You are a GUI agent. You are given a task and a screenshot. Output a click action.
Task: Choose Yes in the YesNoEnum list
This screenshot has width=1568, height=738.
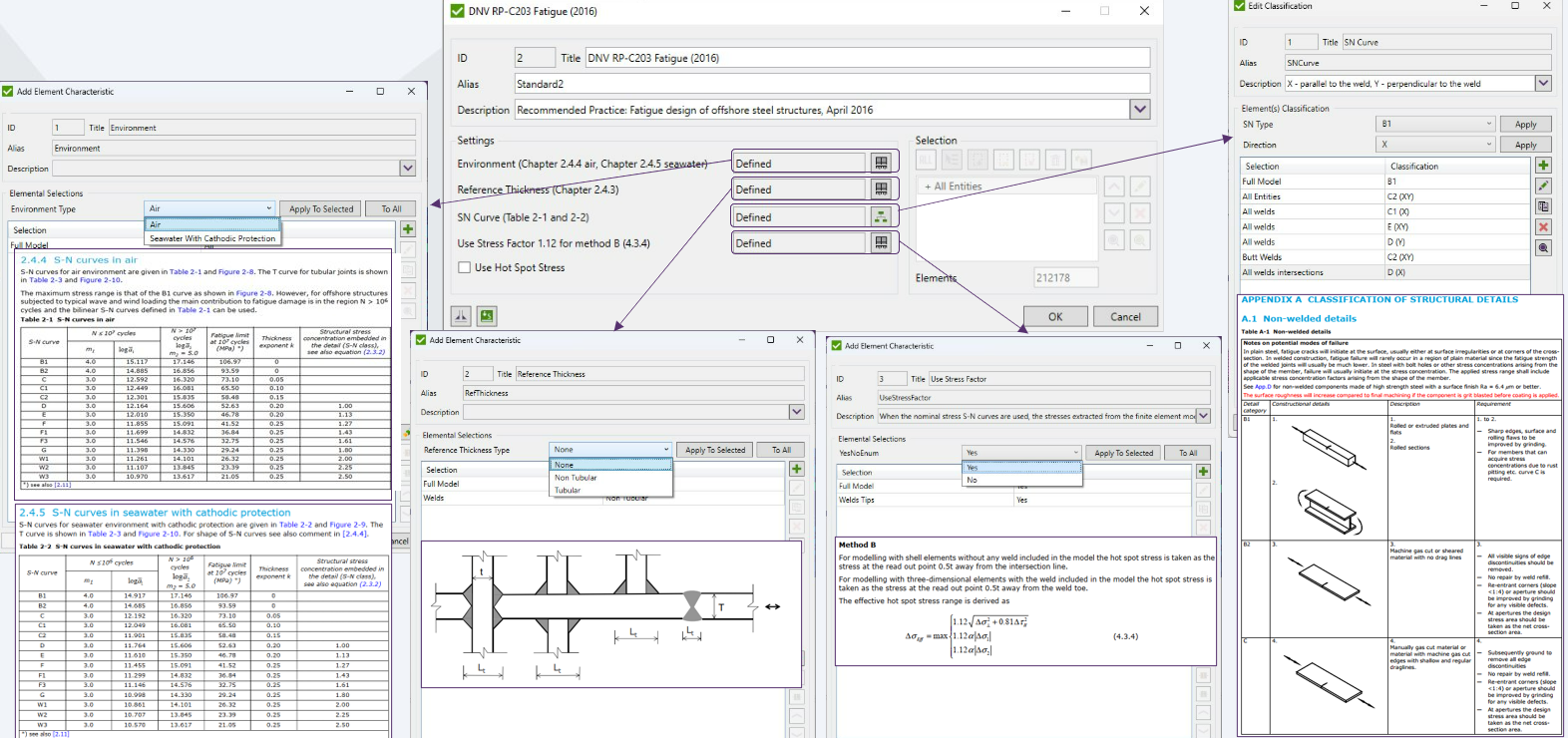[1022, 468]
